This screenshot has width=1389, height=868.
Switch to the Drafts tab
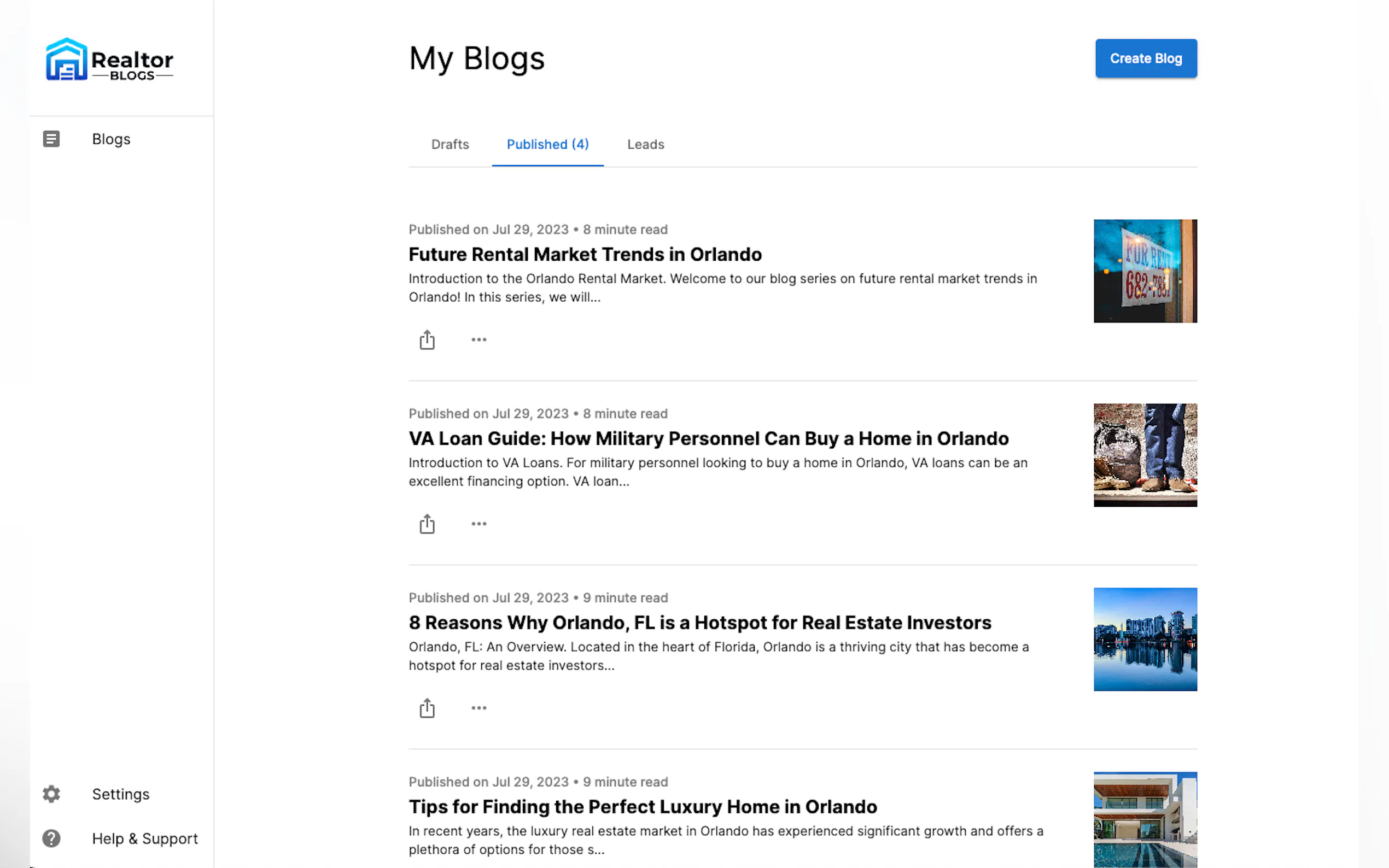(x=450, y=145)
